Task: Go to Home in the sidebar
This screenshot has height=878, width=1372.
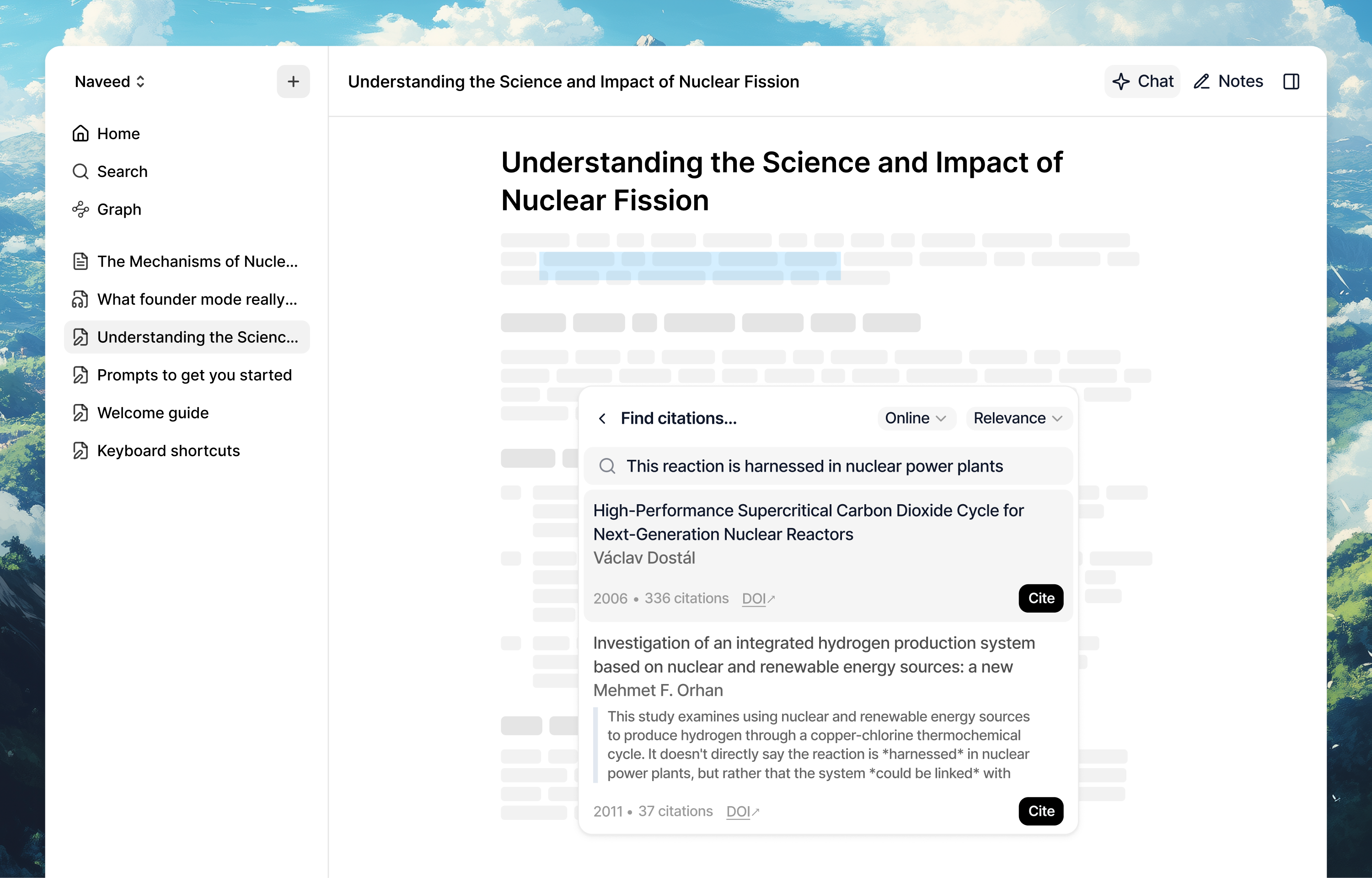Action: (118, 134)
